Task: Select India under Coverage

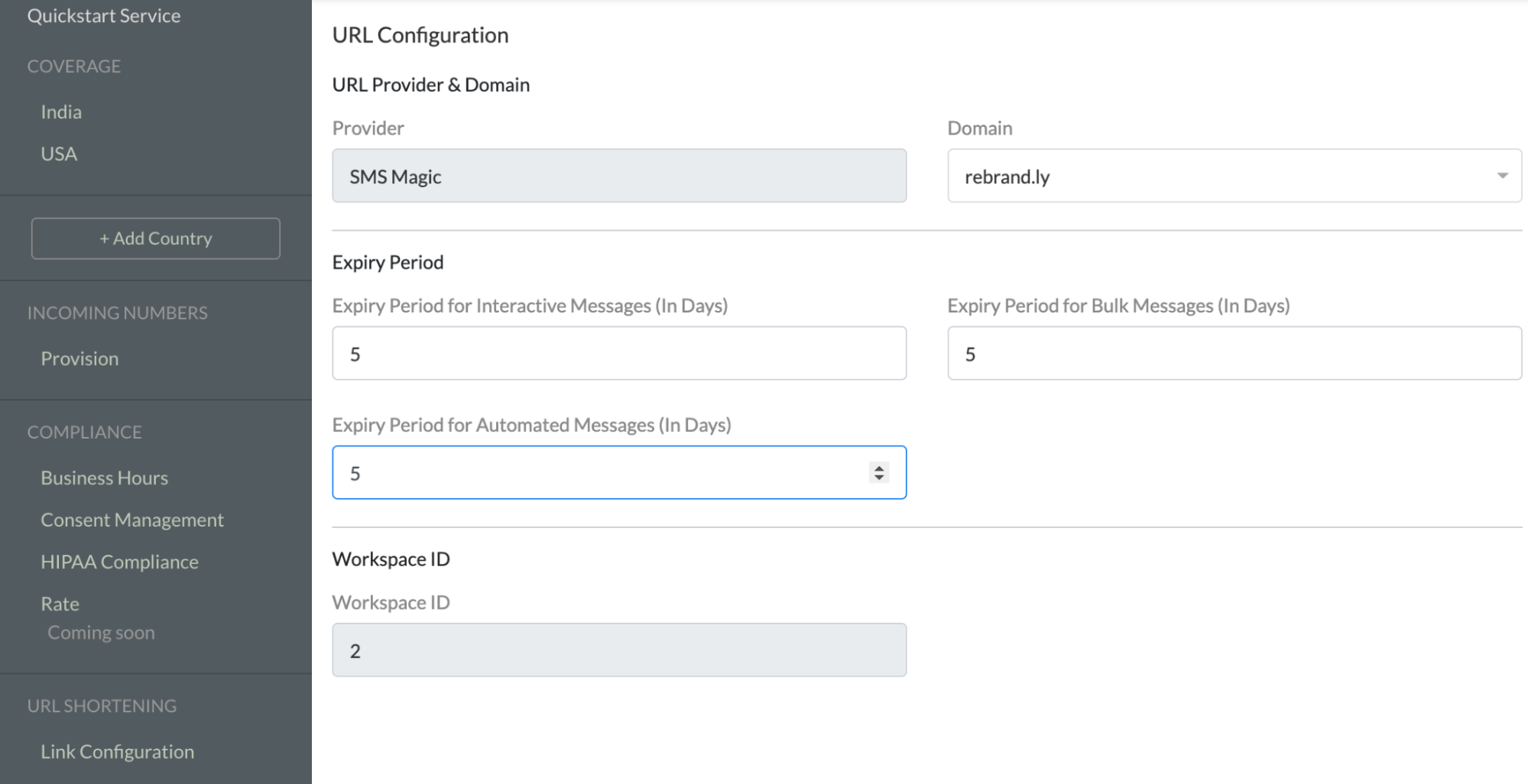Action: 61,112
